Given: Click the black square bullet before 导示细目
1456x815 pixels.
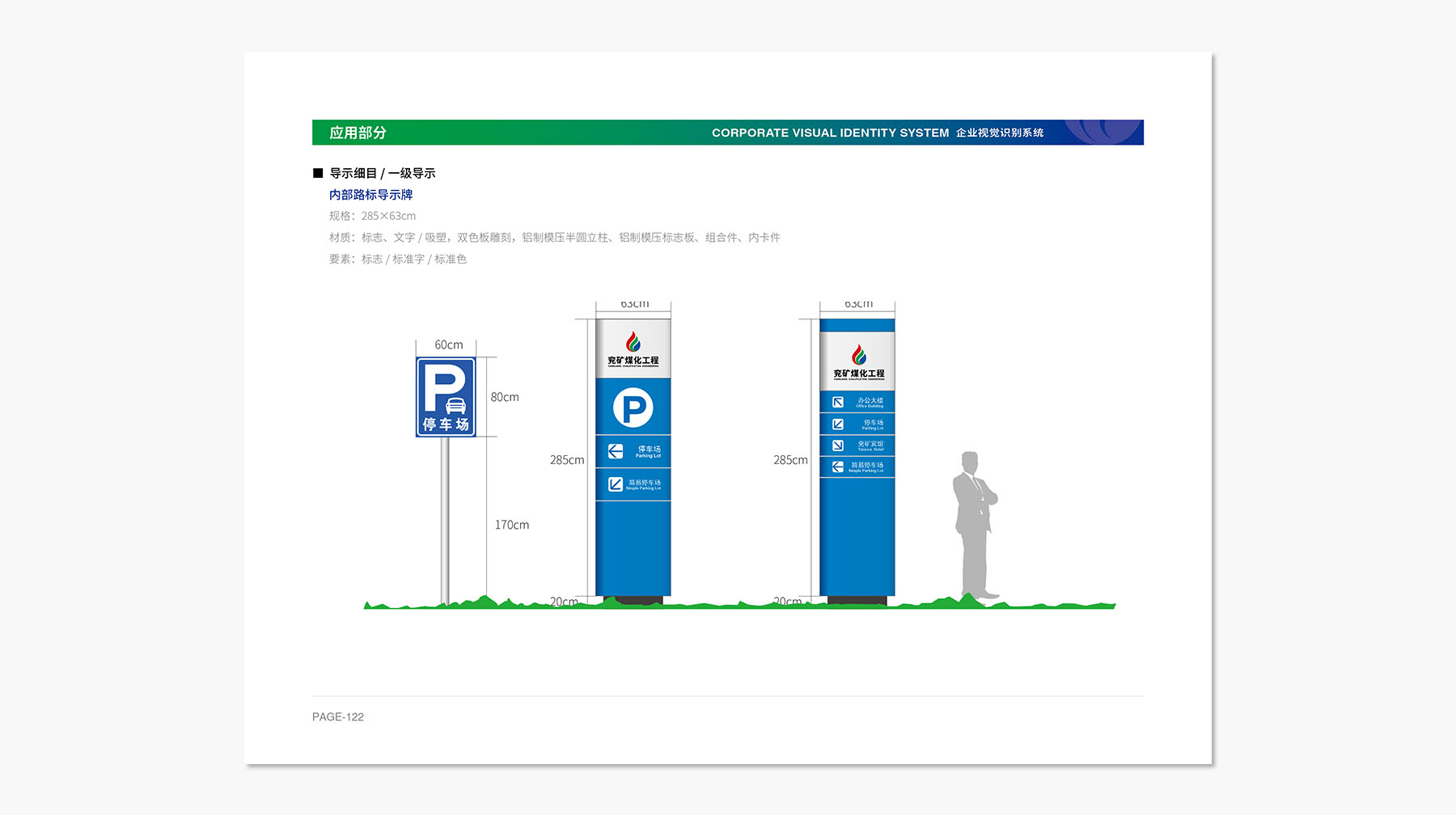Looking at the screenshot, I should (x=318, y=173).
